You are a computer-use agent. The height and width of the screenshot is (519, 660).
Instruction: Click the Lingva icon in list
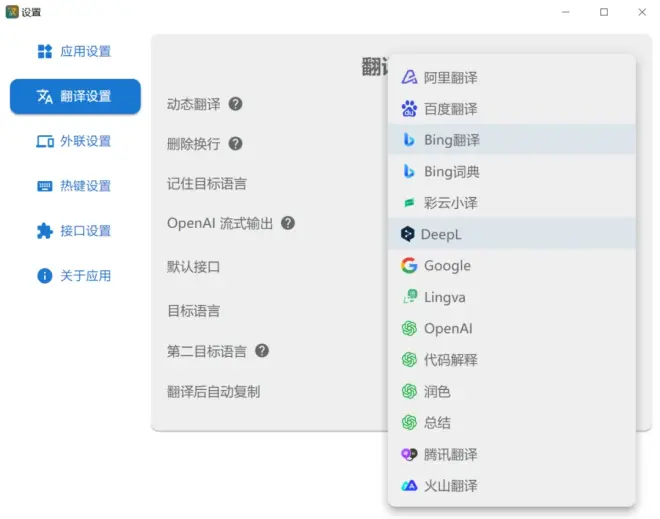click(408, 297)
